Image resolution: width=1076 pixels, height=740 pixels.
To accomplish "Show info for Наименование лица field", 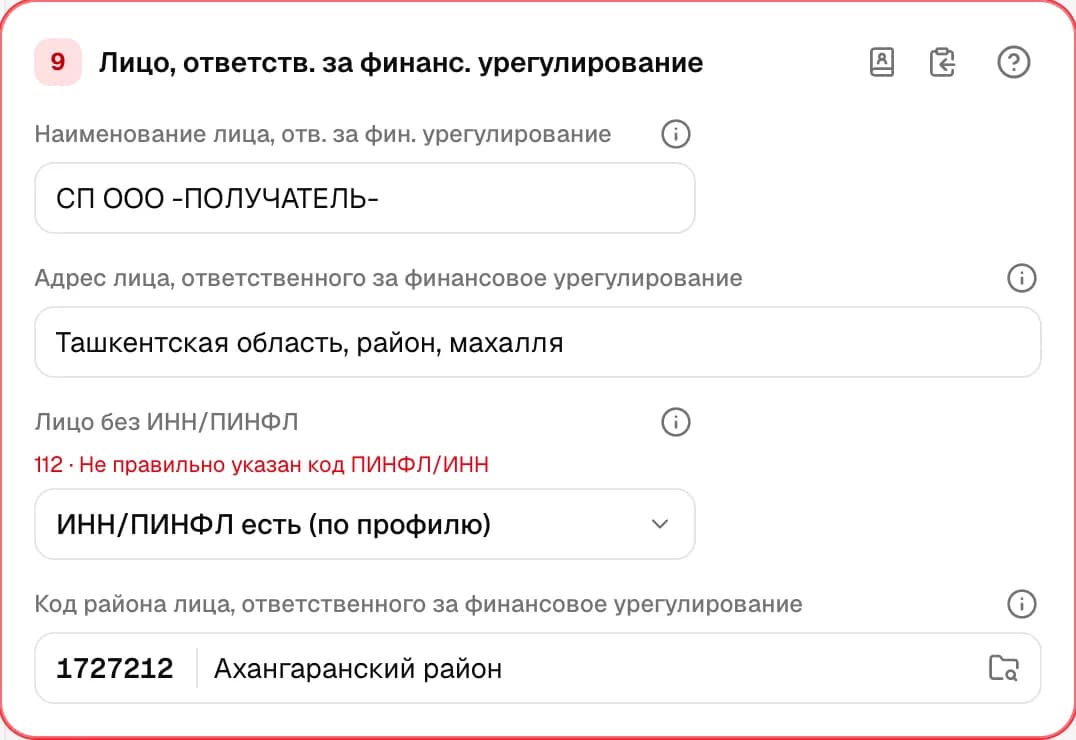I will 676,134.
